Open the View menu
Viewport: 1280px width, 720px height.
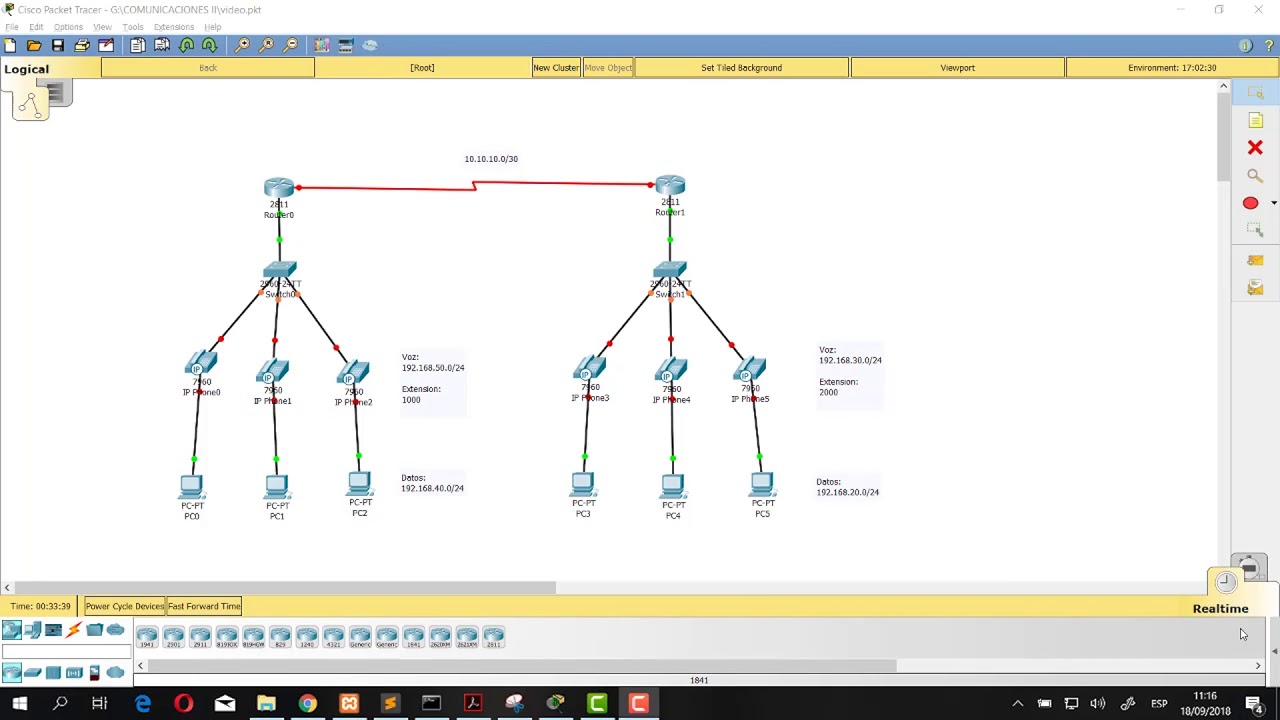coord(102,27)
